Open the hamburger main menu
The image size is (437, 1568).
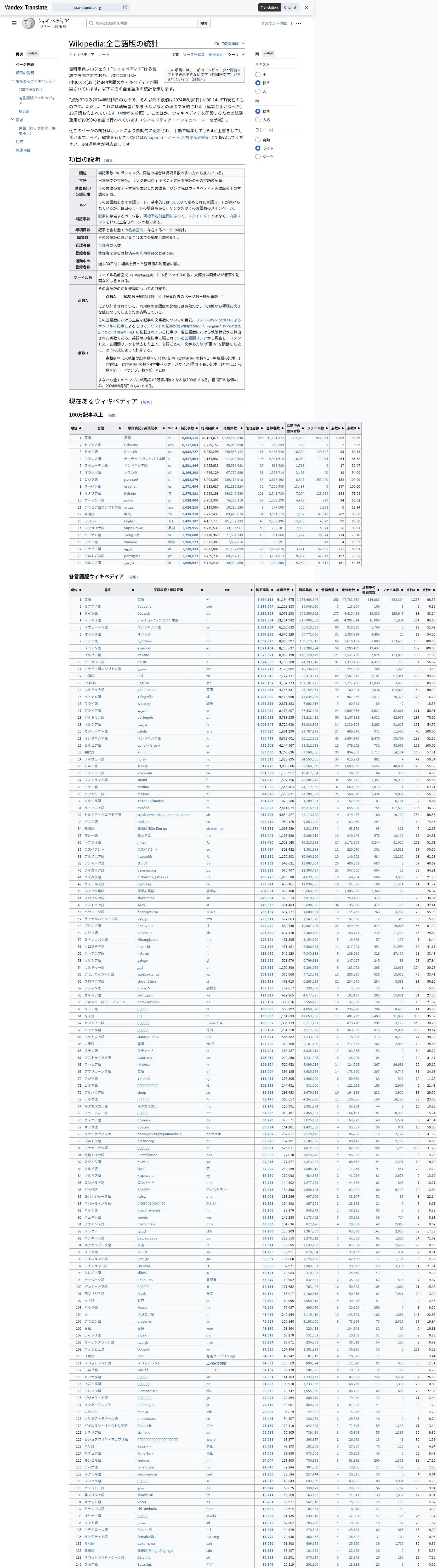14,23
